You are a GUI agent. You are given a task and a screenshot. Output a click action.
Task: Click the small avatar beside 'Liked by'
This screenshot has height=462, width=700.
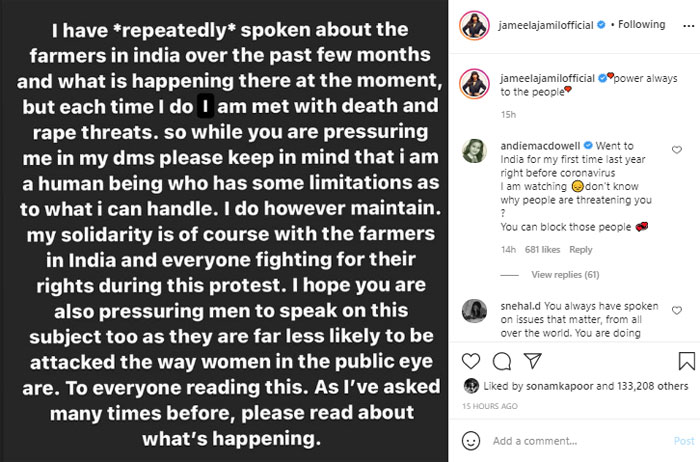(470, 386)
